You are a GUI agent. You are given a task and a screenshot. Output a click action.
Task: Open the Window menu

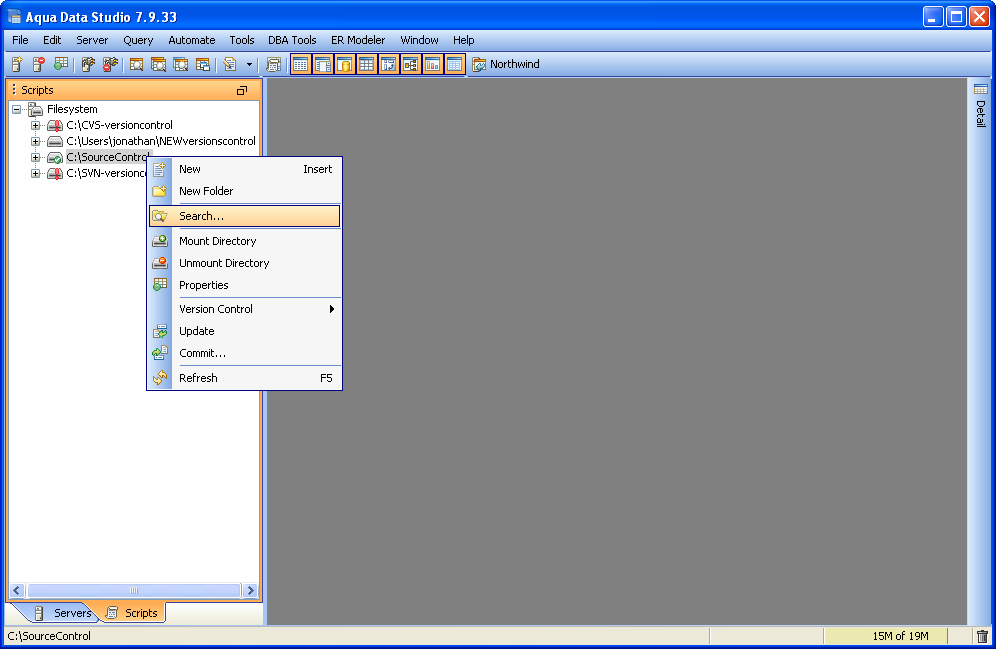tap(419, 40)
